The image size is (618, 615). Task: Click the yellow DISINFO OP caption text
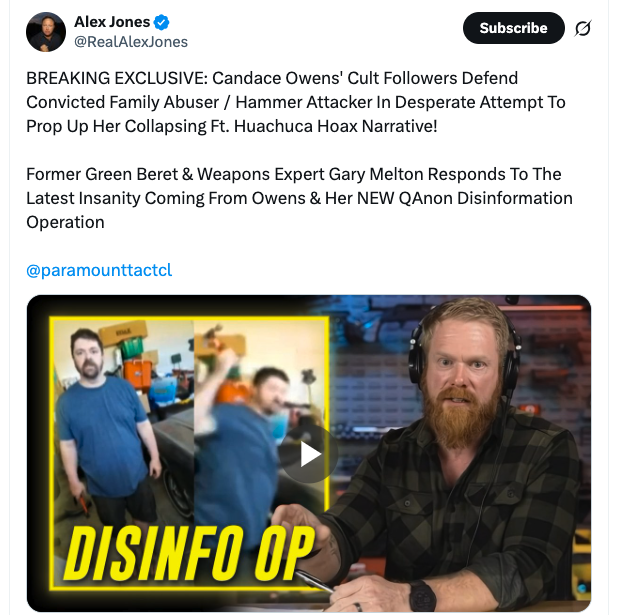coord(189,554)
